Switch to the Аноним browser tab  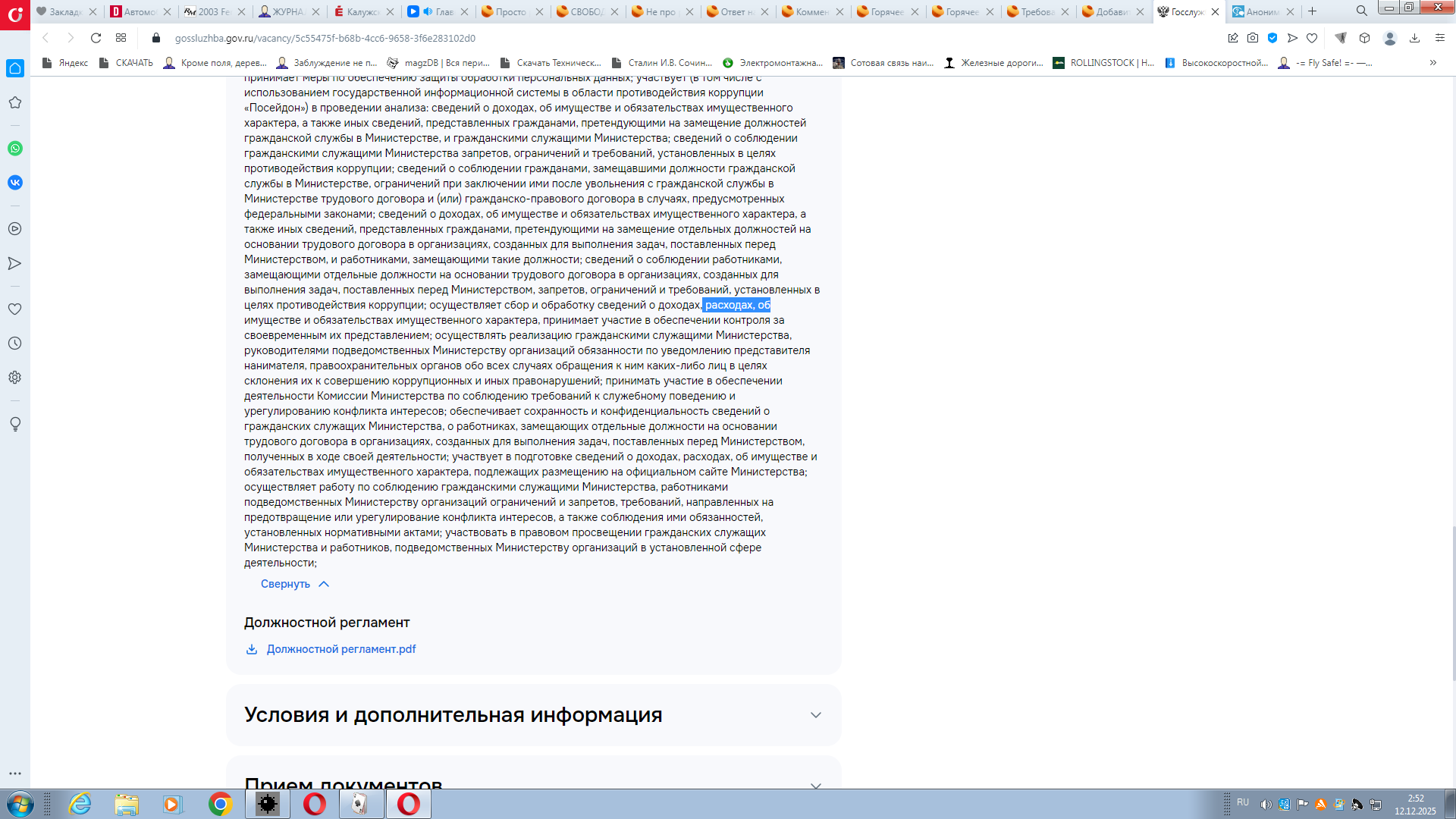(x=1262, y=11)
